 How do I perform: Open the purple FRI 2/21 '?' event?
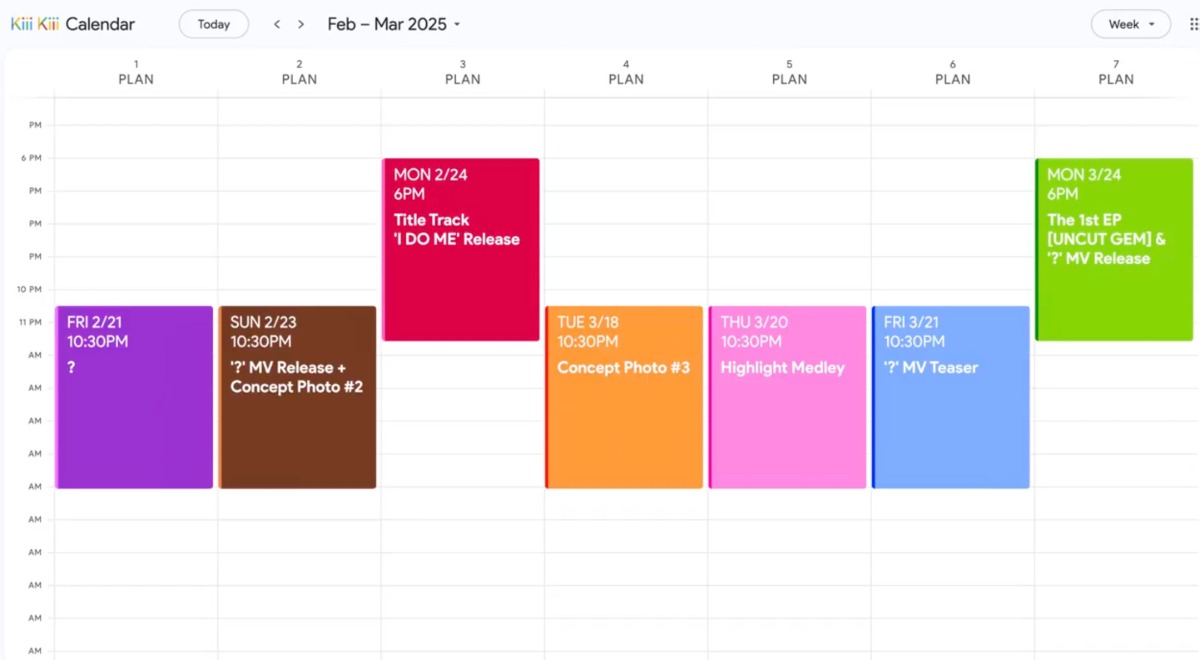click(x=135, y=397)
